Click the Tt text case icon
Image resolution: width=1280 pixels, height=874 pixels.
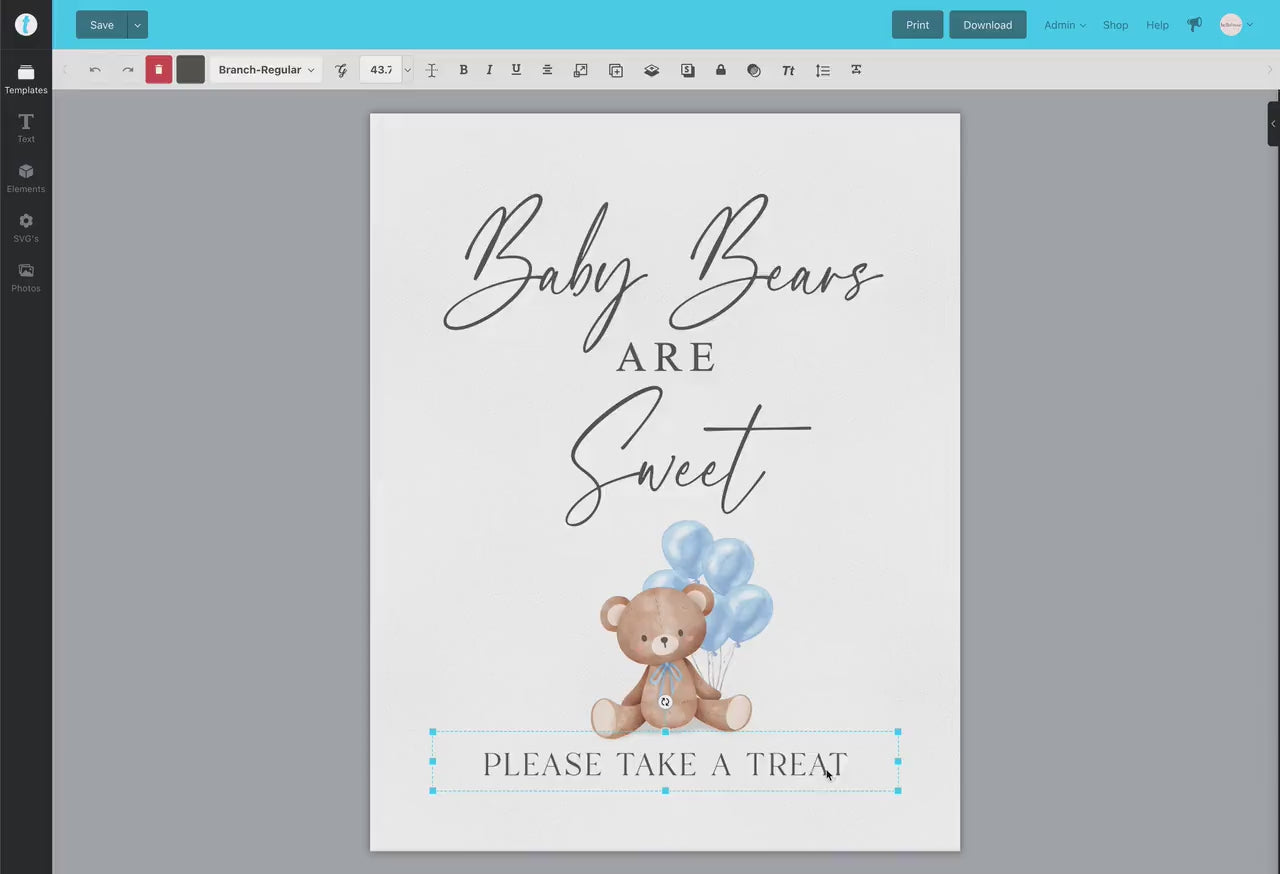pos(788,70)
